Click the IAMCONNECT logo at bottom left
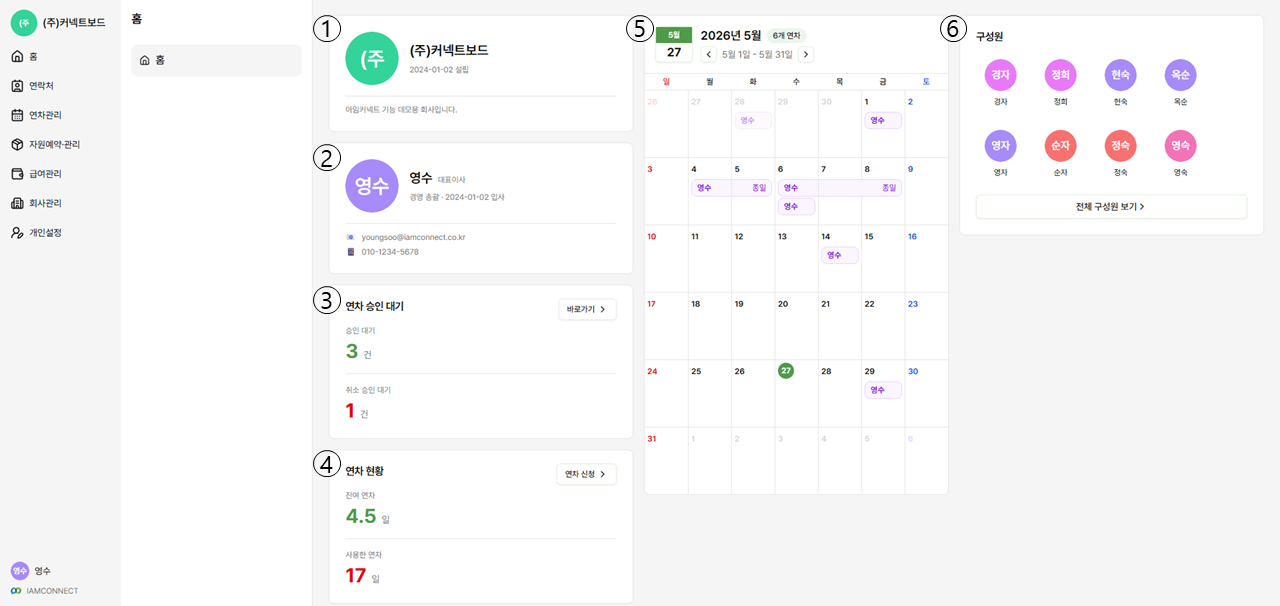This screenshot has height=606, width=1280. click(x=45, y=591)
